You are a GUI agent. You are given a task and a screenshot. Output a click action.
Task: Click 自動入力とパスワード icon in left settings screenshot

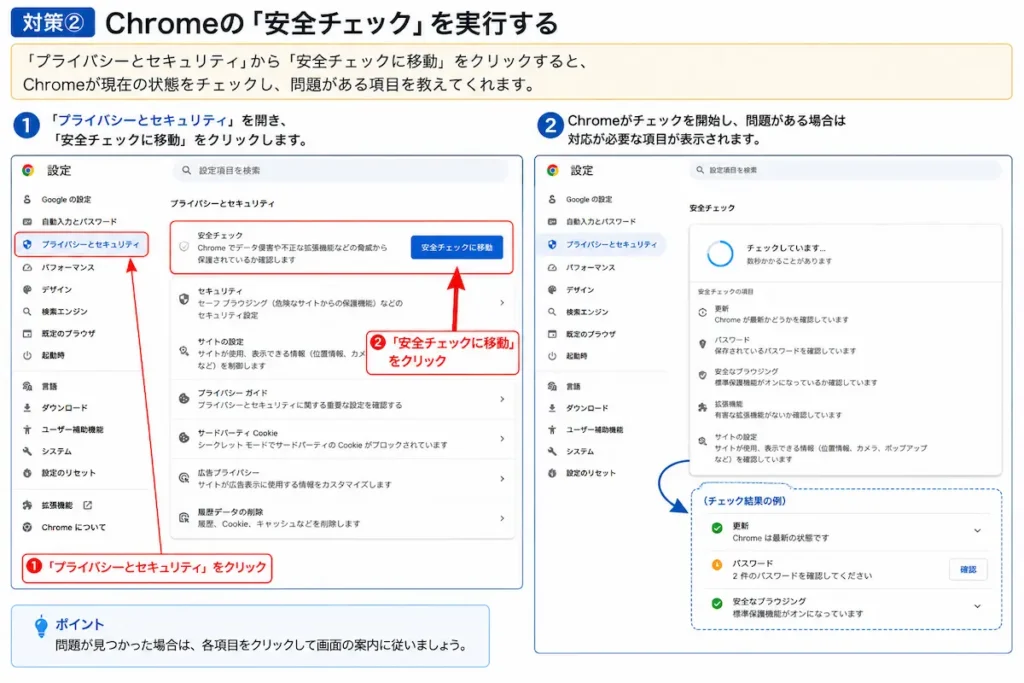[x=27, y=221]
